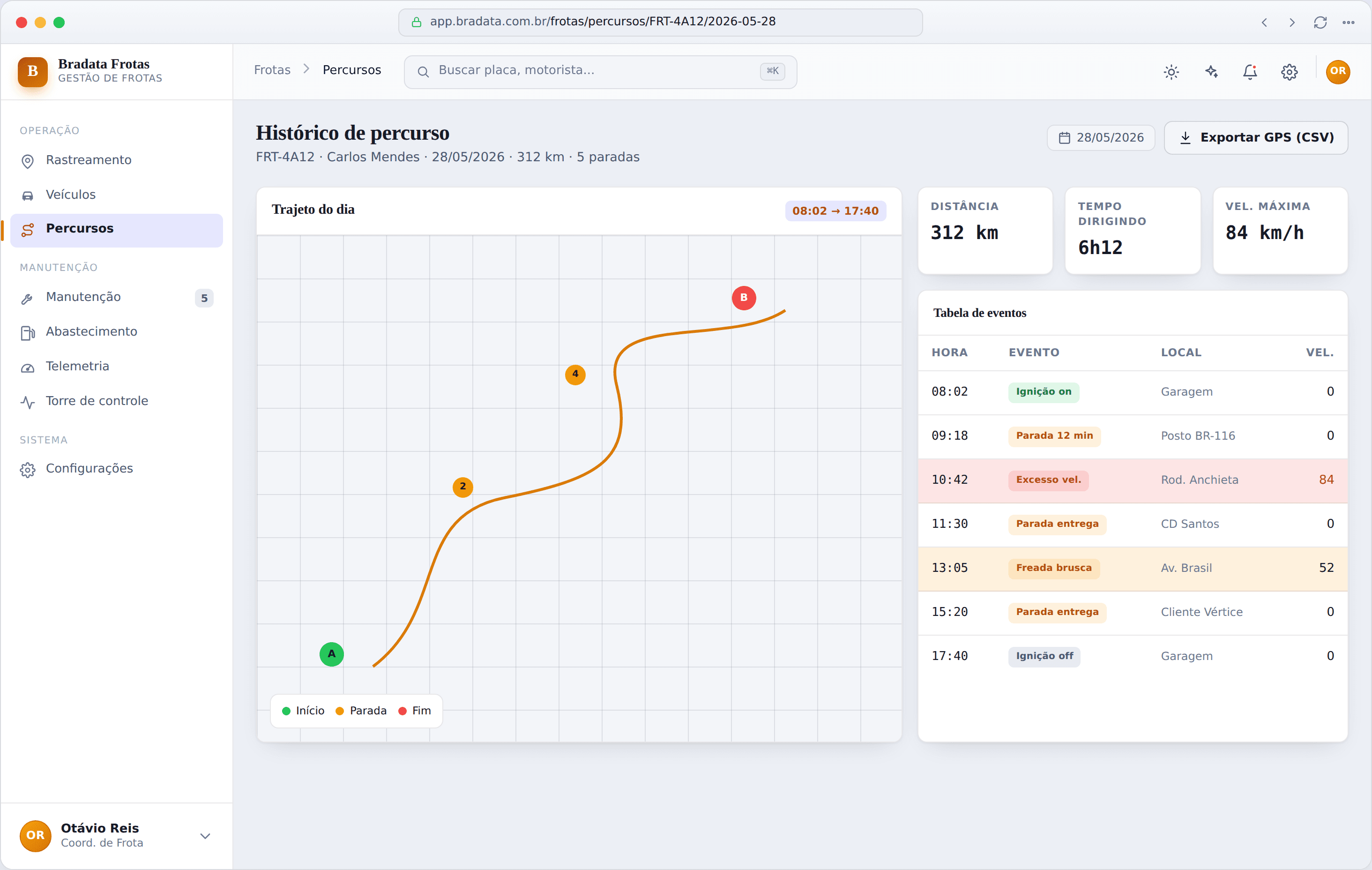Screen dimensions: 1372x870
Task: Click the Rod. Anchieta location cell
Action: pos(1200,480)
